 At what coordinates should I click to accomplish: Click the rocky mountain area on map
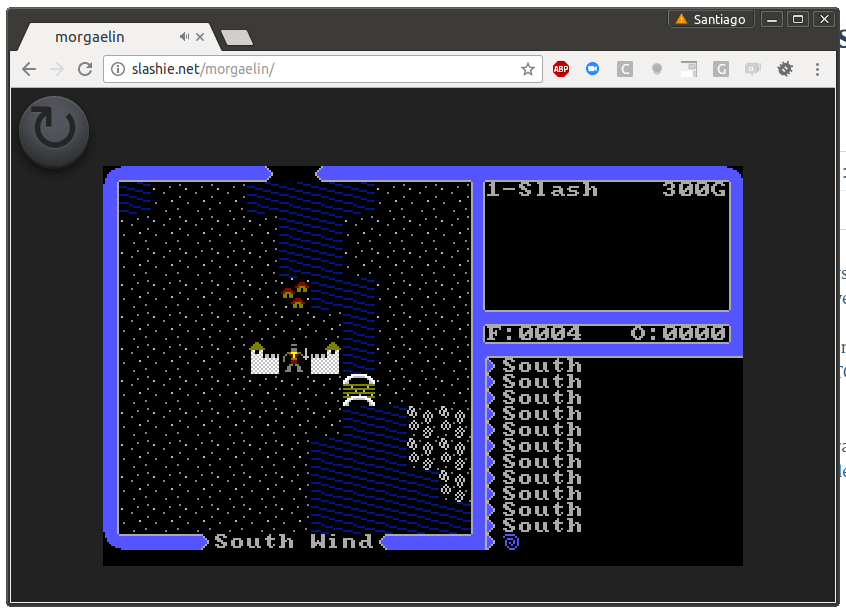tap(438, 448)
